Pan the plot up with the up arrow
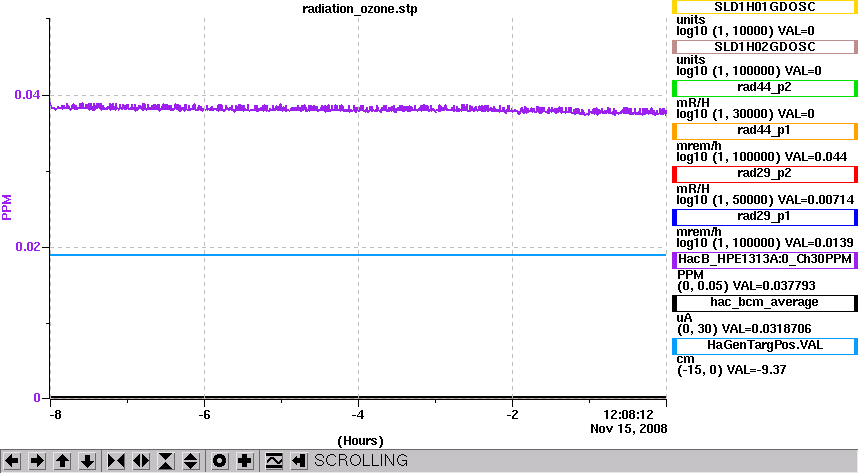This screenshot has width=858, height=473. (62, 461)
